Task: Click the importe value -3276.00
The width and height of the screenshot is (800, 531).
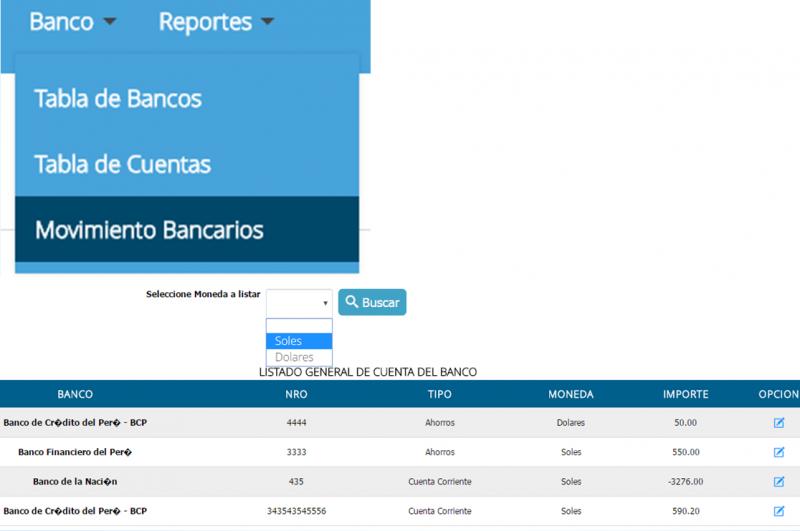Action: tap(685, 482)
